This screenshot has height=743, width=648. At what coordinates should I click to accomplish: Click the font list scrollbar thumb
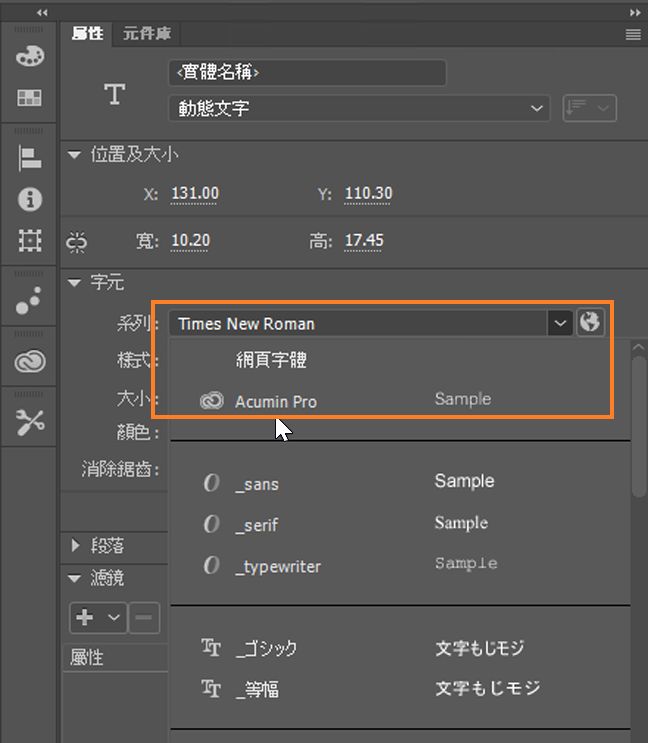(x=639, y=426)
